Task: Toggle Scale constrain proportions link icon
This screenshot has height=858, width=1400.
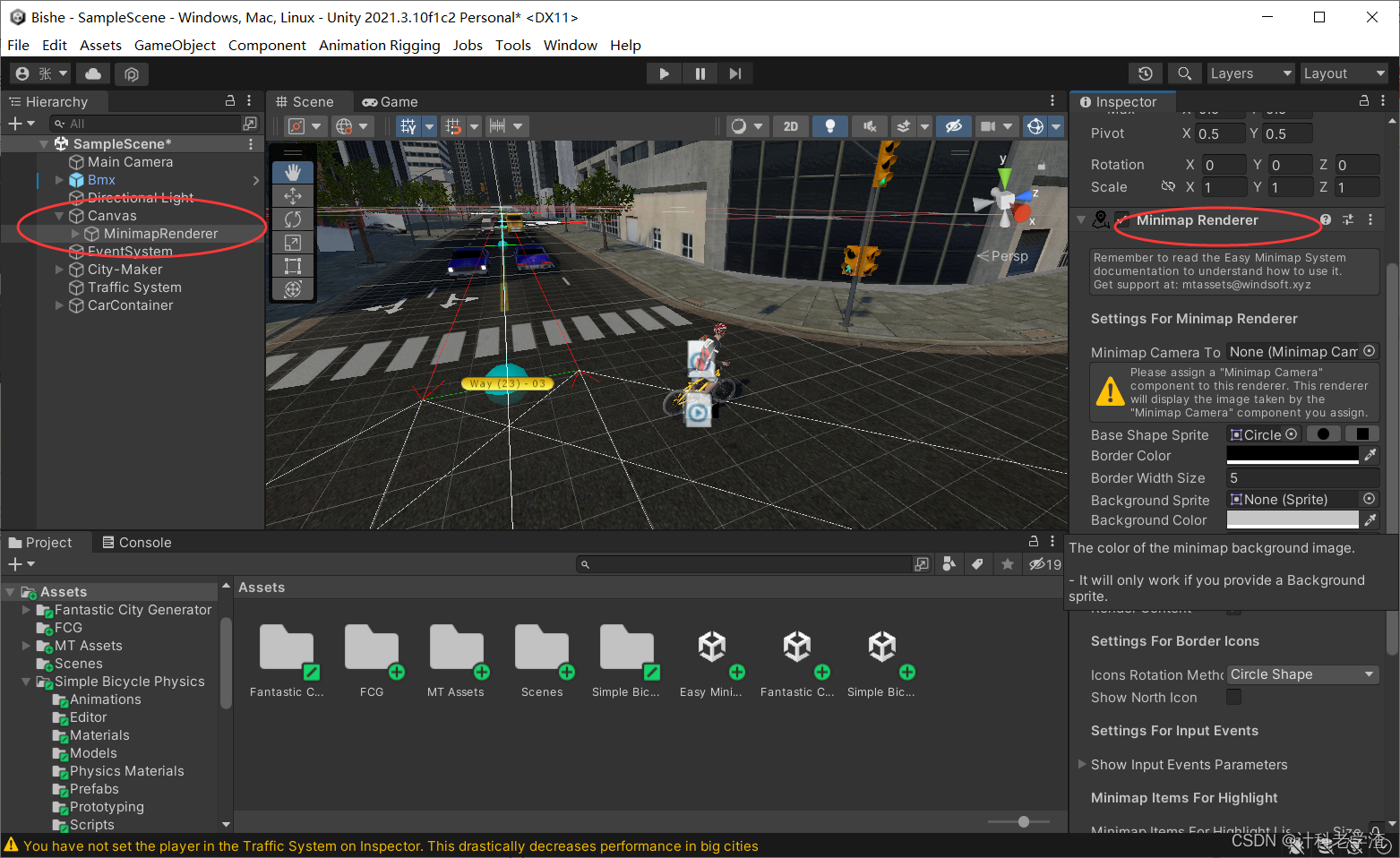Action: (1168, 186)
